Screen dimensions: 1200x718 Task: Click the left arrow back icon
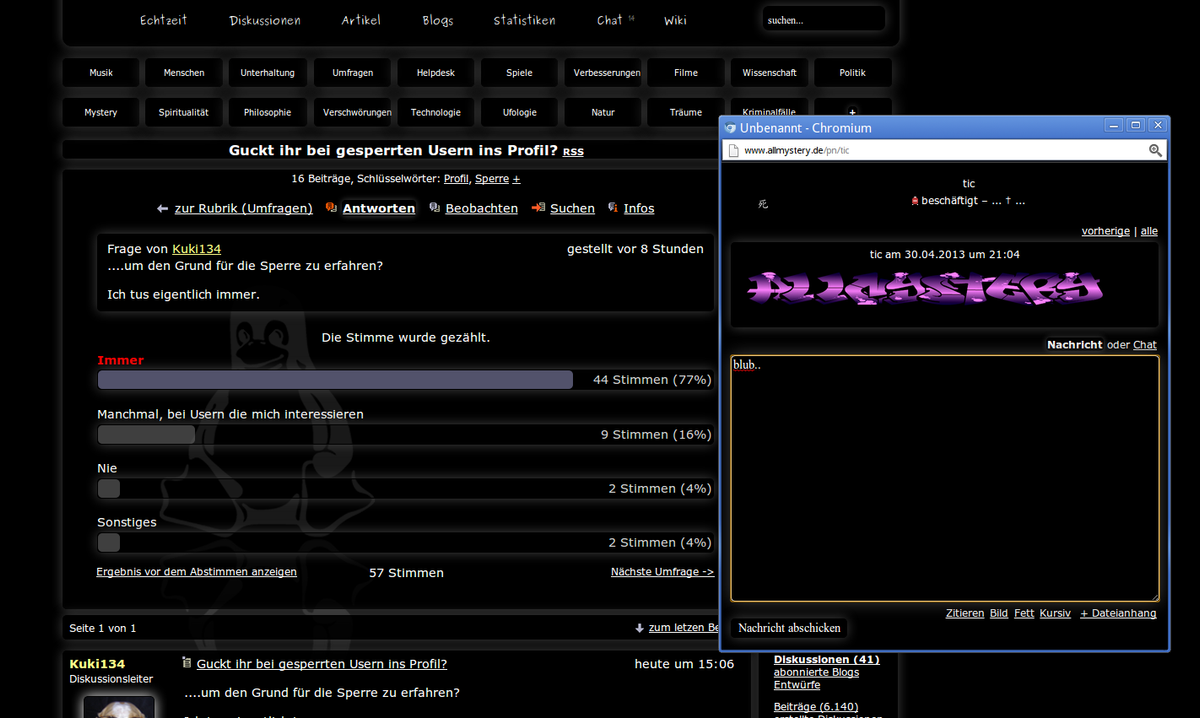163,209
